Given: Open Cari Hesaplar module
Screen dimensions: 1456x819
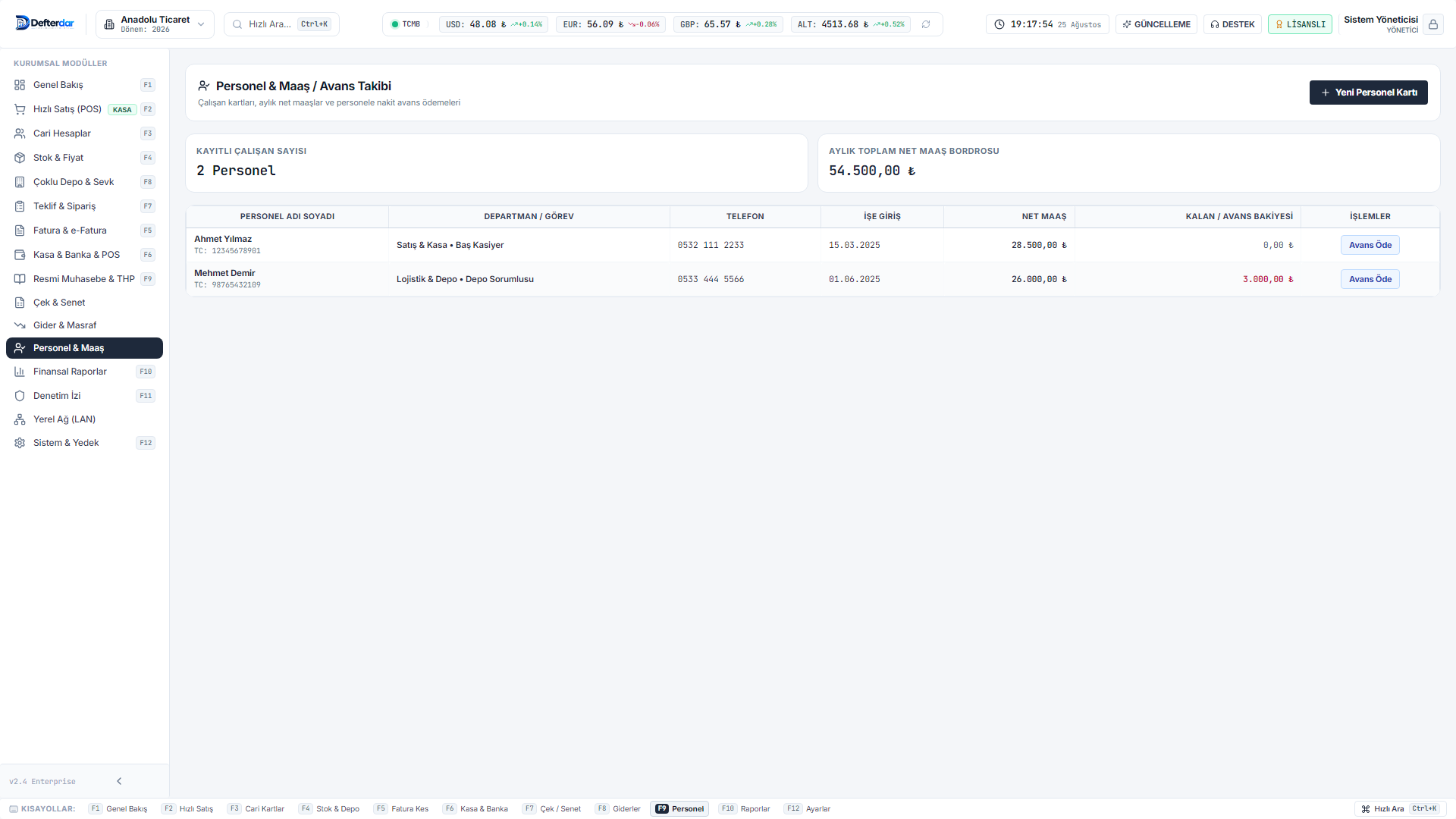Looking at the screenshot, I should pos(84,133).
